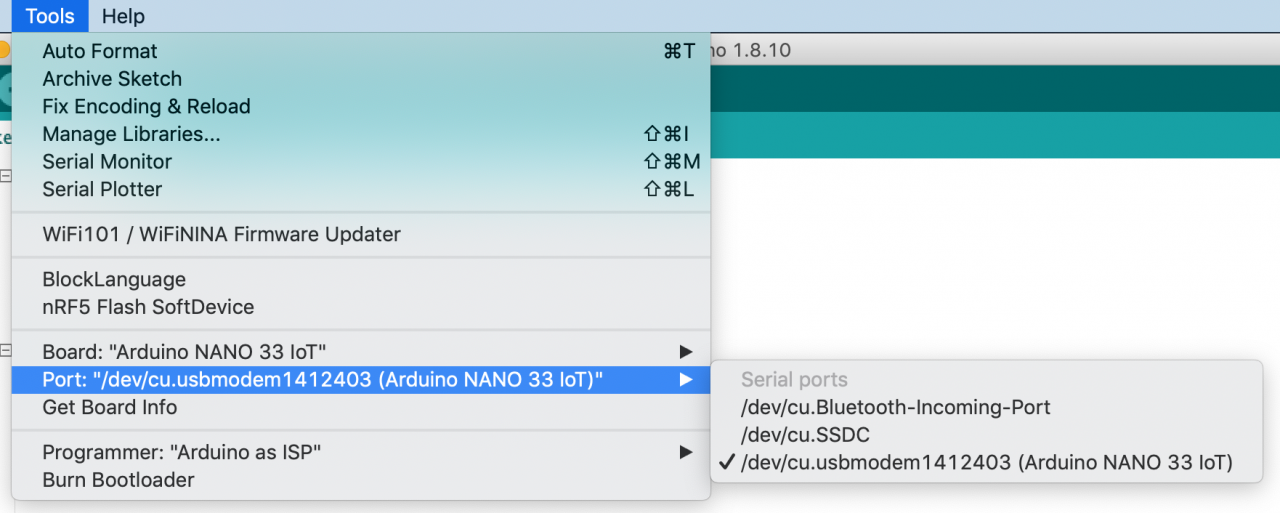Launch the Serial Monitor
The image size is (1280, 513).
tap(107, 162)
